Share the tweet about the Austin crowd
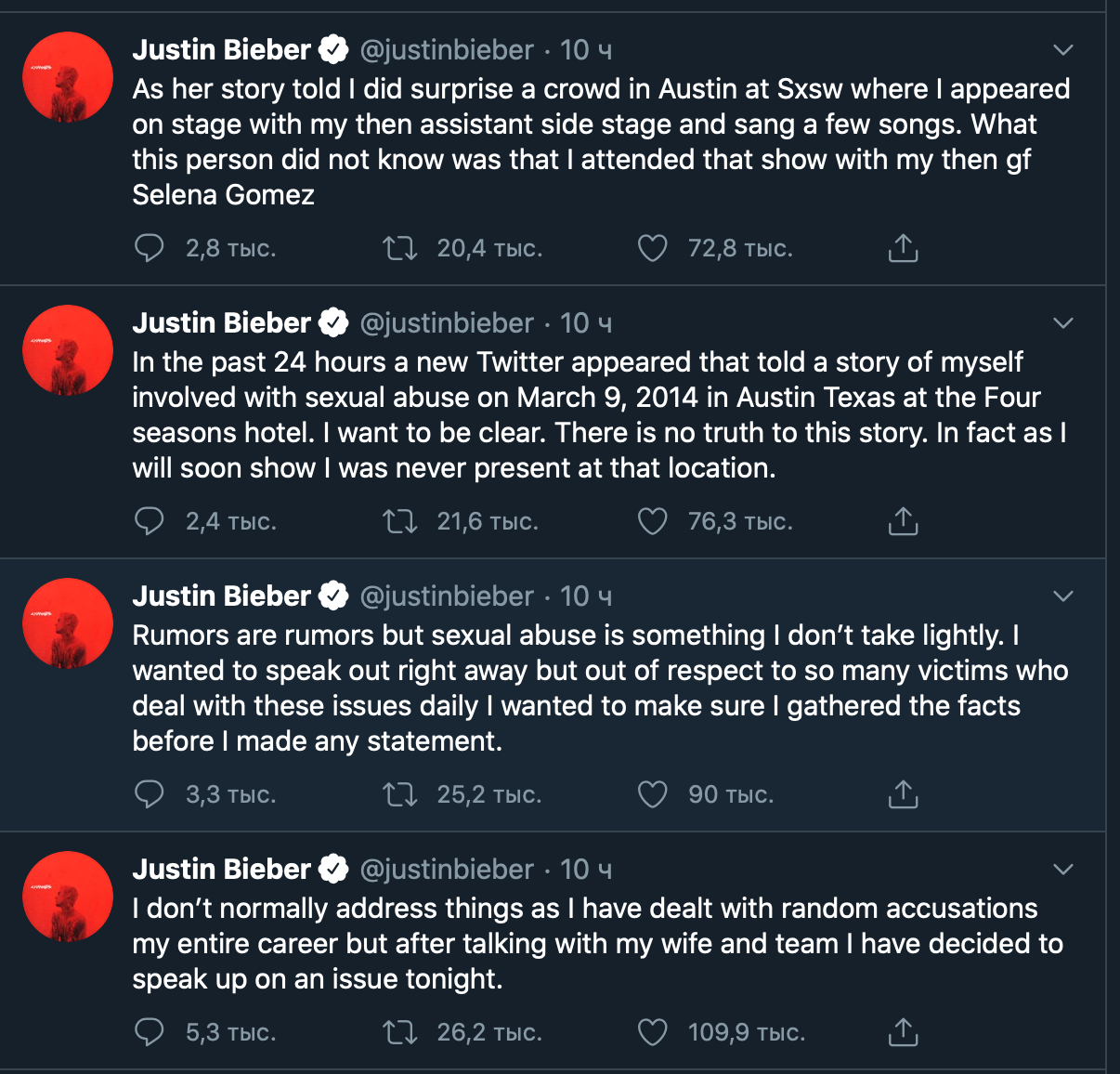Image resolution: width=1120 pixels, height=1074 pixels. coord(903,248)
